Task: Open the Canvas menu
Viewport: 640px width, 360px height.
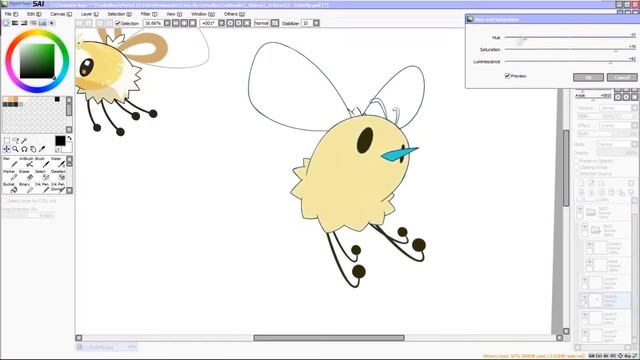Action: (x=60, y=14)
